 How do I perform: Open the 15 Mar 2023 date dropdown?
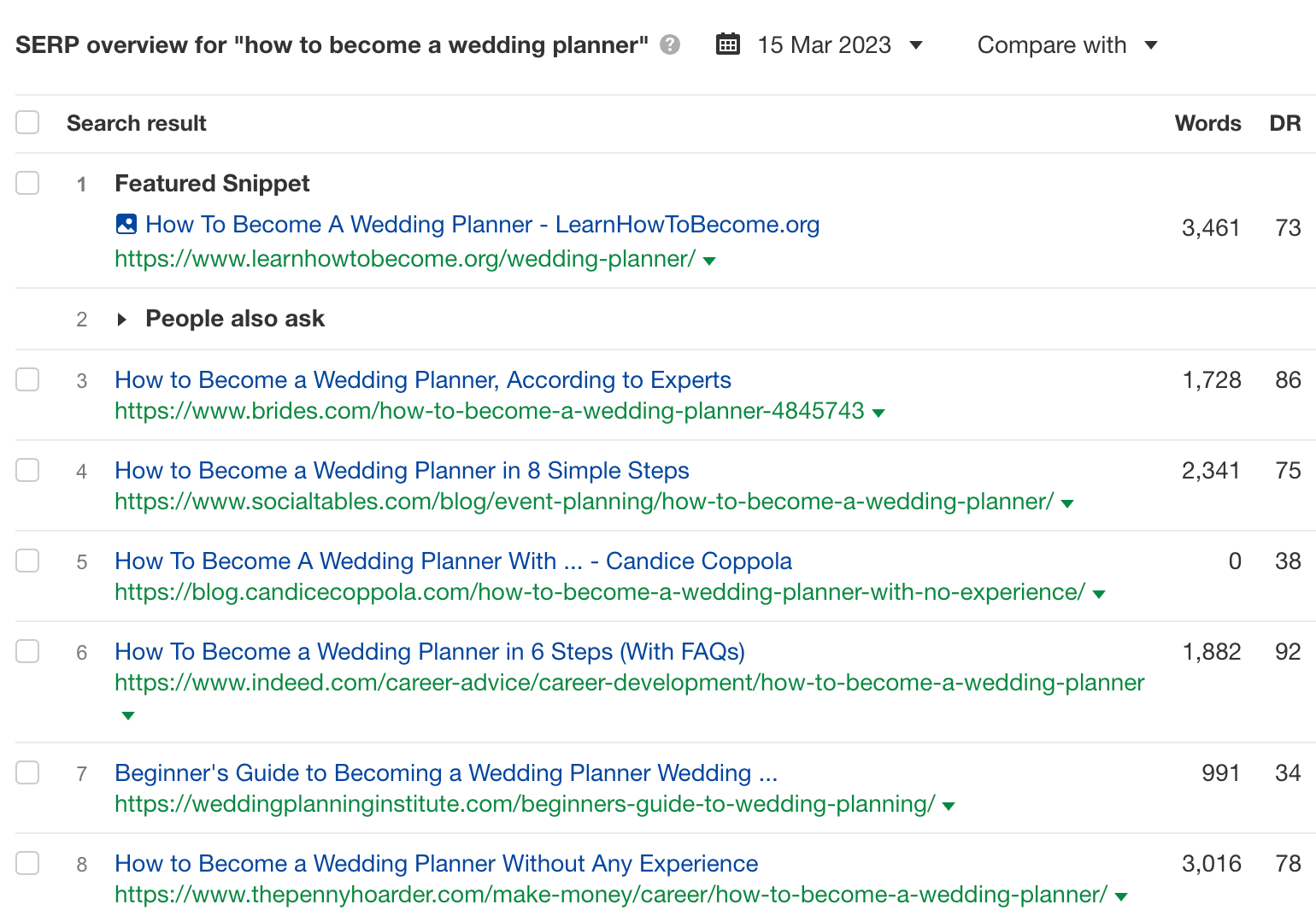tap(916, 45)
